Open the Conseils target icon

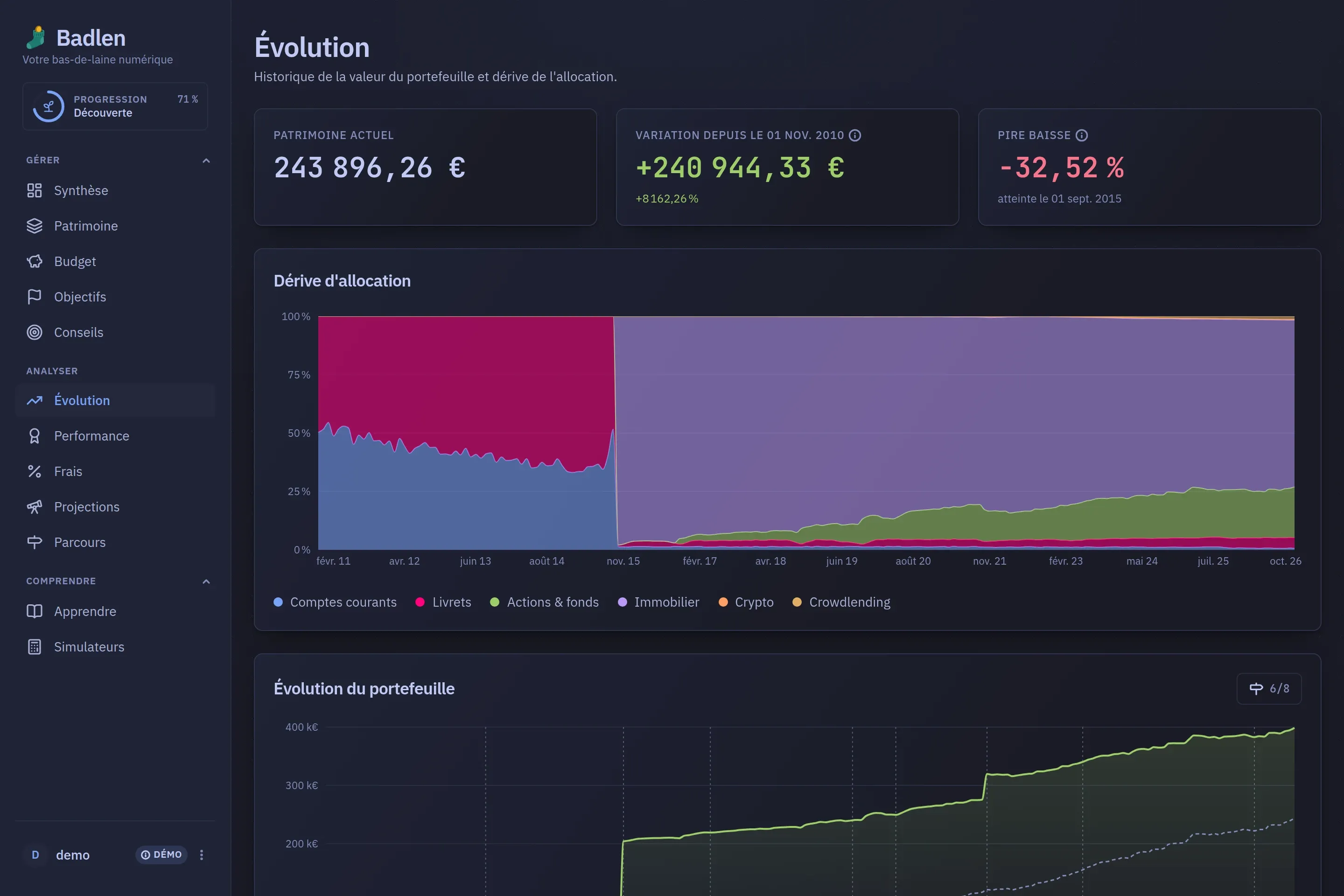[34, 332]
